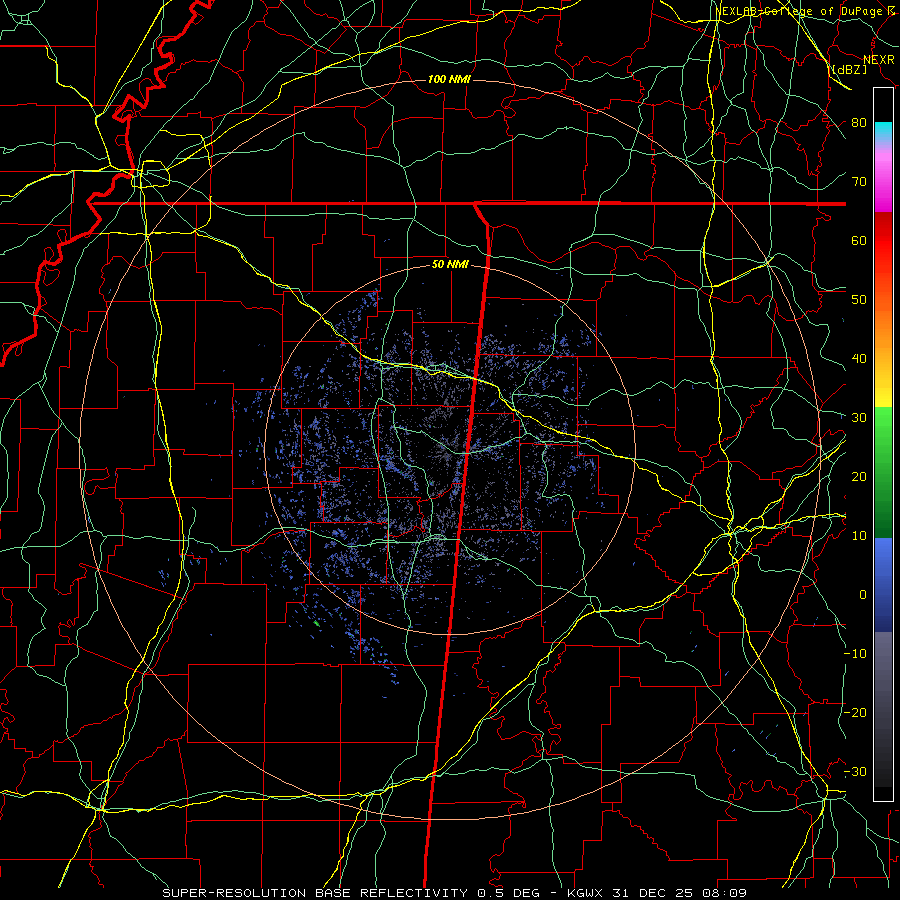Image resolution: width=900 pixels, height=900 pixels.
Task: Click the 20 value on the dBZ scale
Action: pyautogui.click(x=859, y=476)
